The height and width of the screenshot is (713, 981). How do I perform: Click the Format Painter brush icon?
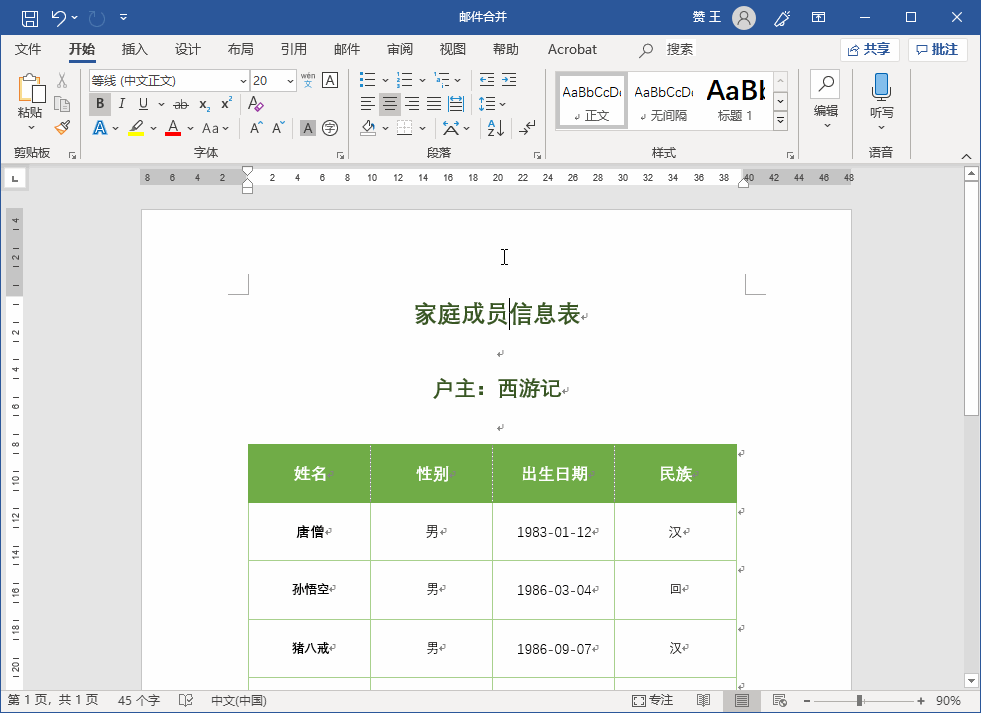[x=60, y=128]
